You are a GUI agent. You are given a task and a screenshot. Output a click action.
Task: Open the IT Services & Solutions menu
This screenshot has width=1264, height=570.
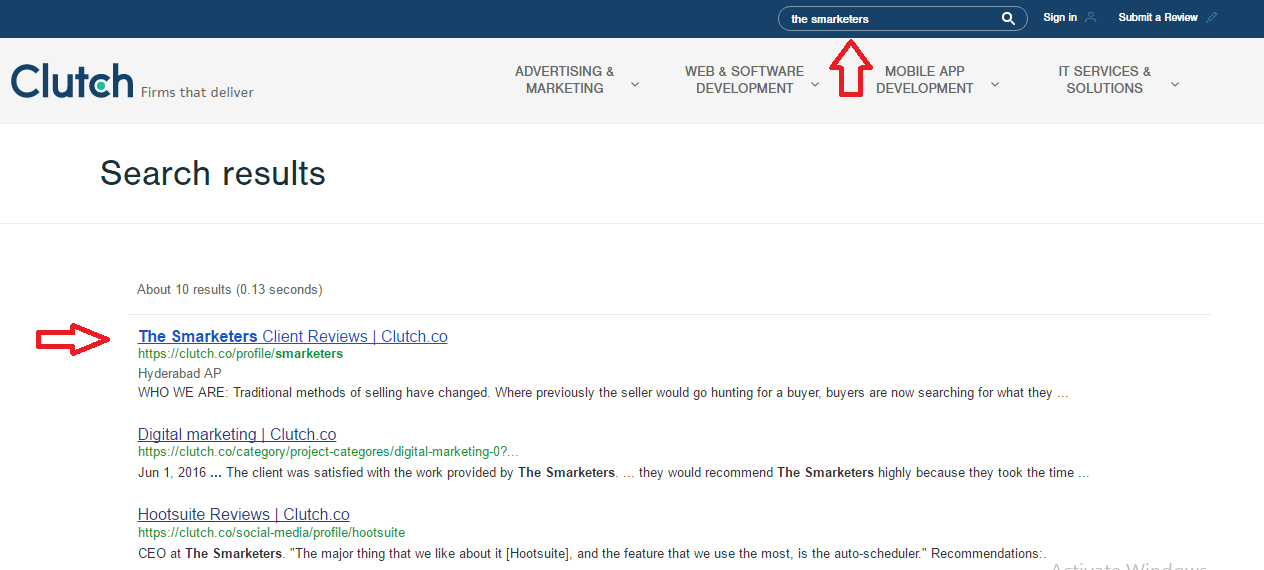tap(1105, 80)
